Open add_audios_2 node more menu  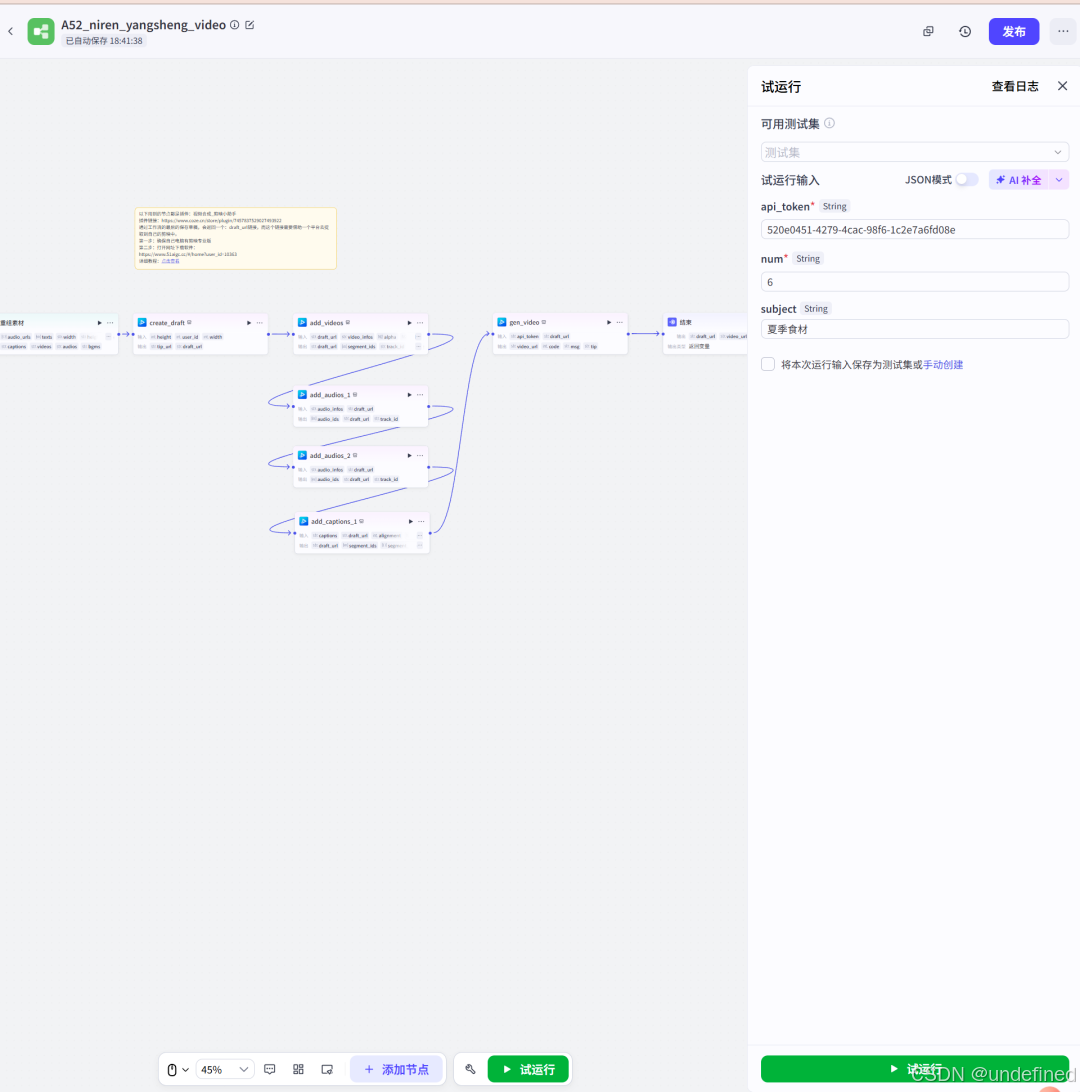tap(420, 455)
